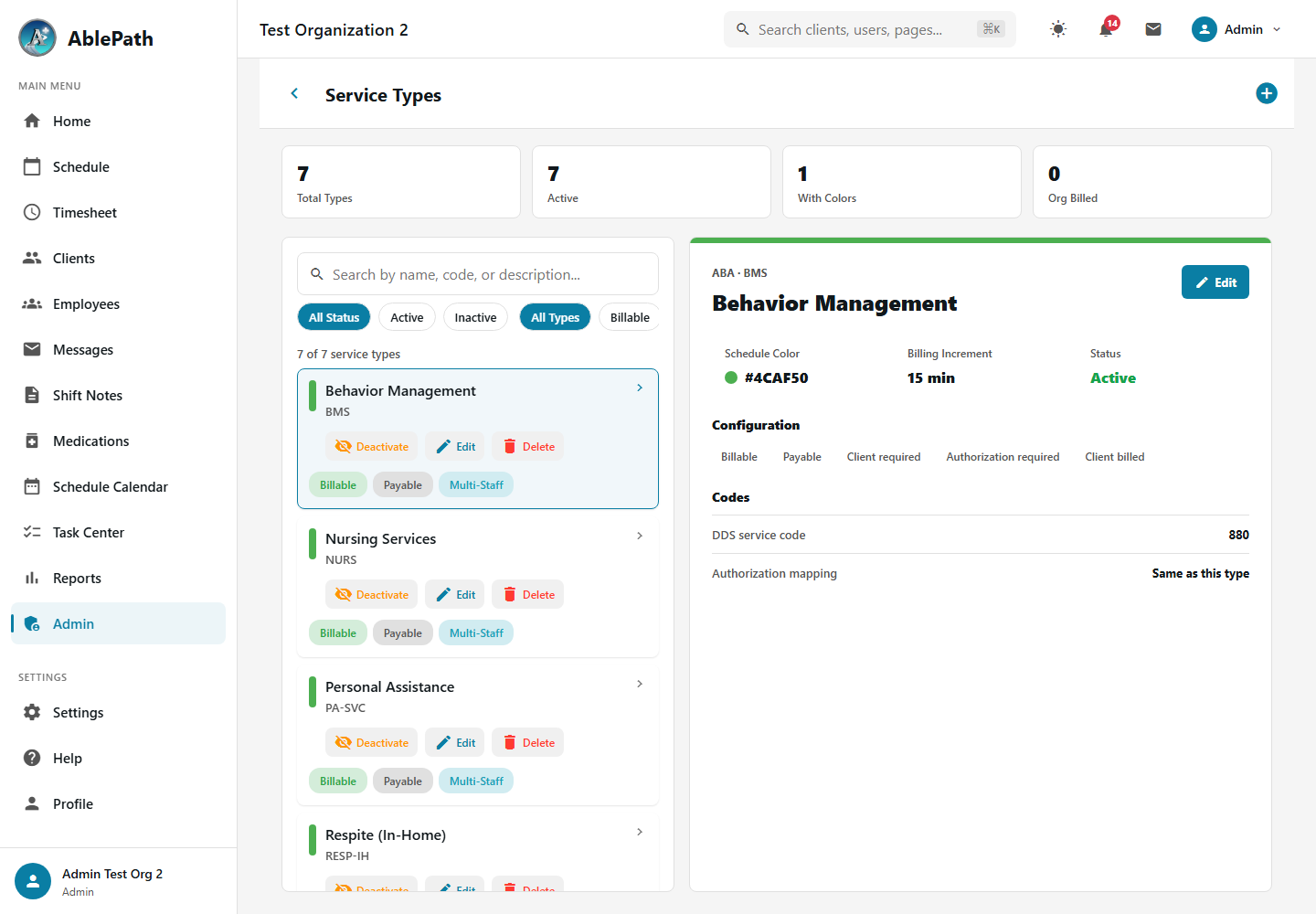Expand Personal Assistance row chevron

(640, 684)
